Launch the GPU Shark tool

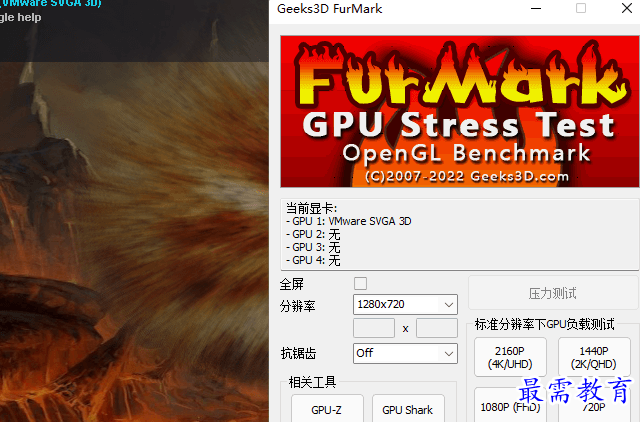[408, 409]
